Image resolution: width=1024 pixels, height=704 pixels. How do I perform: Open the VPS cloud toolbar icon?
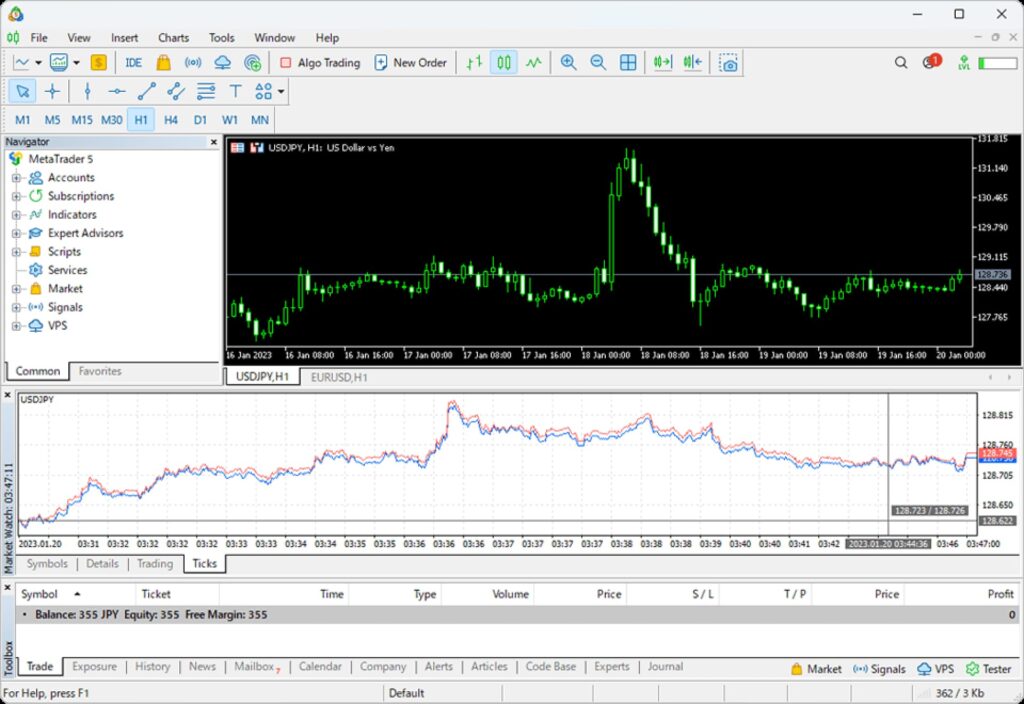pyautogui.click(x=223, y=63)
